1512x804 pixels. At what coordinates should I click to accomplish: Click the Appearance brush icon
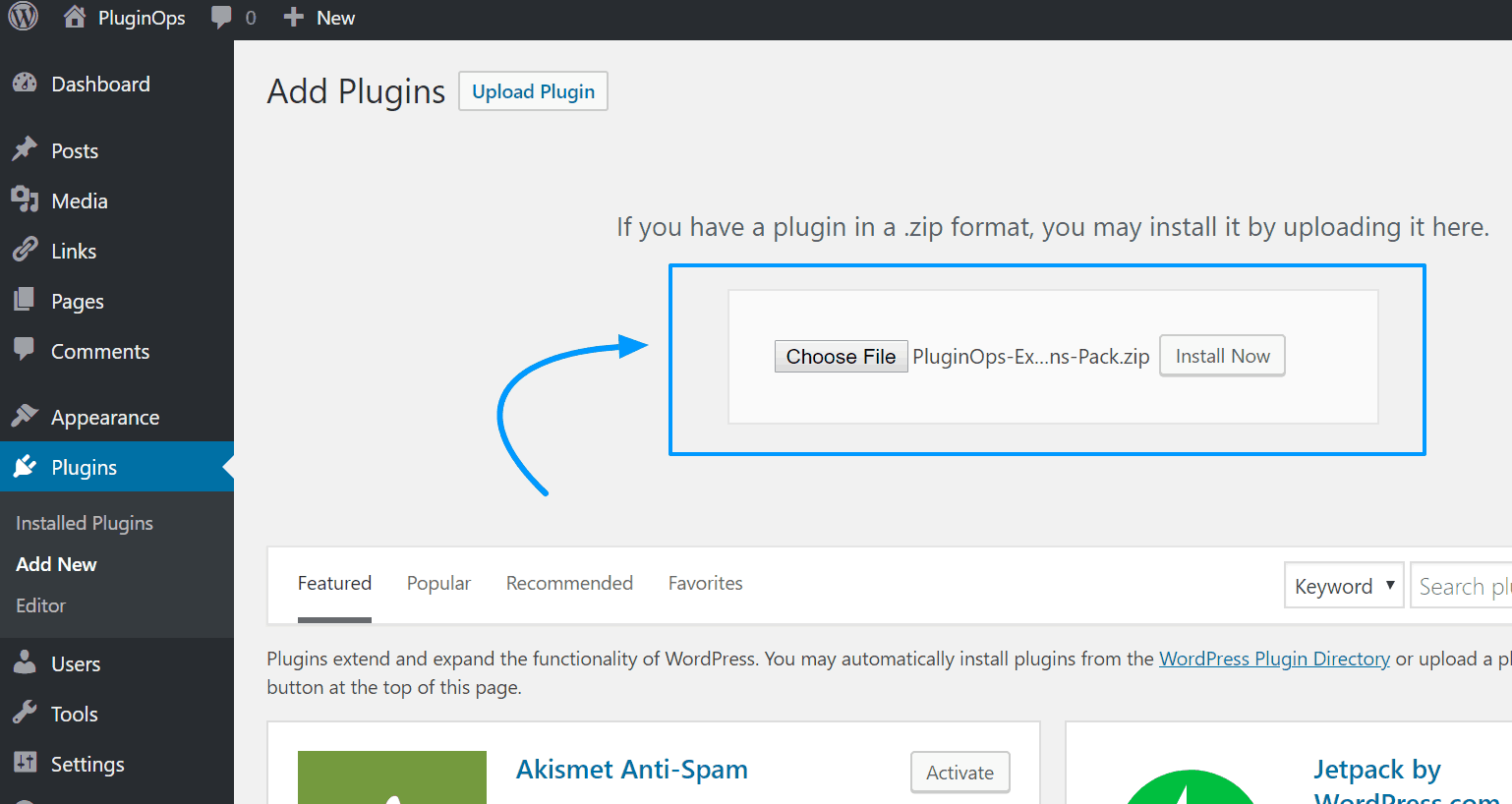26,416
